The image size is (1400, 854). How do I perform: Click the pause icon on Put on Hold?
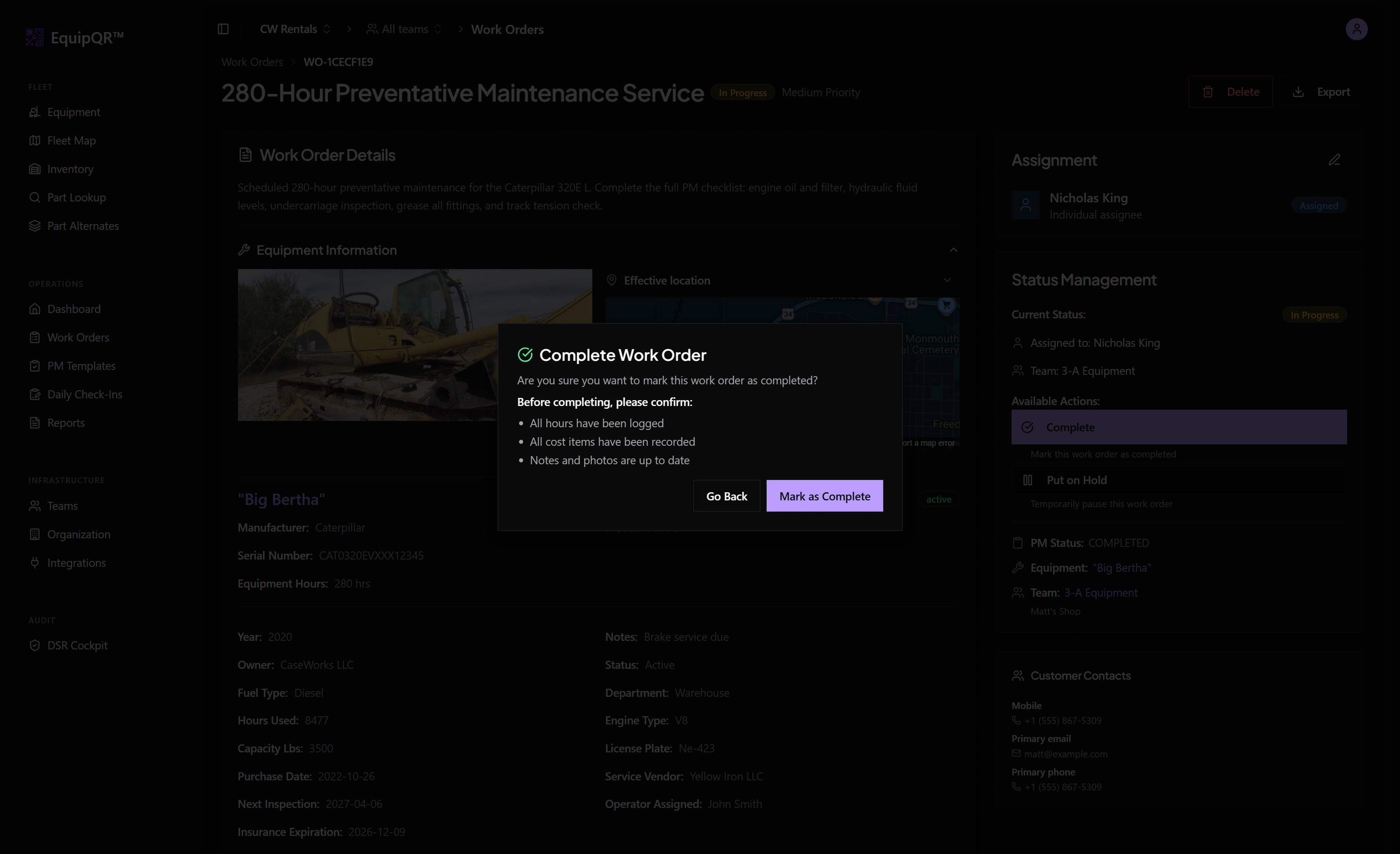point(1027,480)
